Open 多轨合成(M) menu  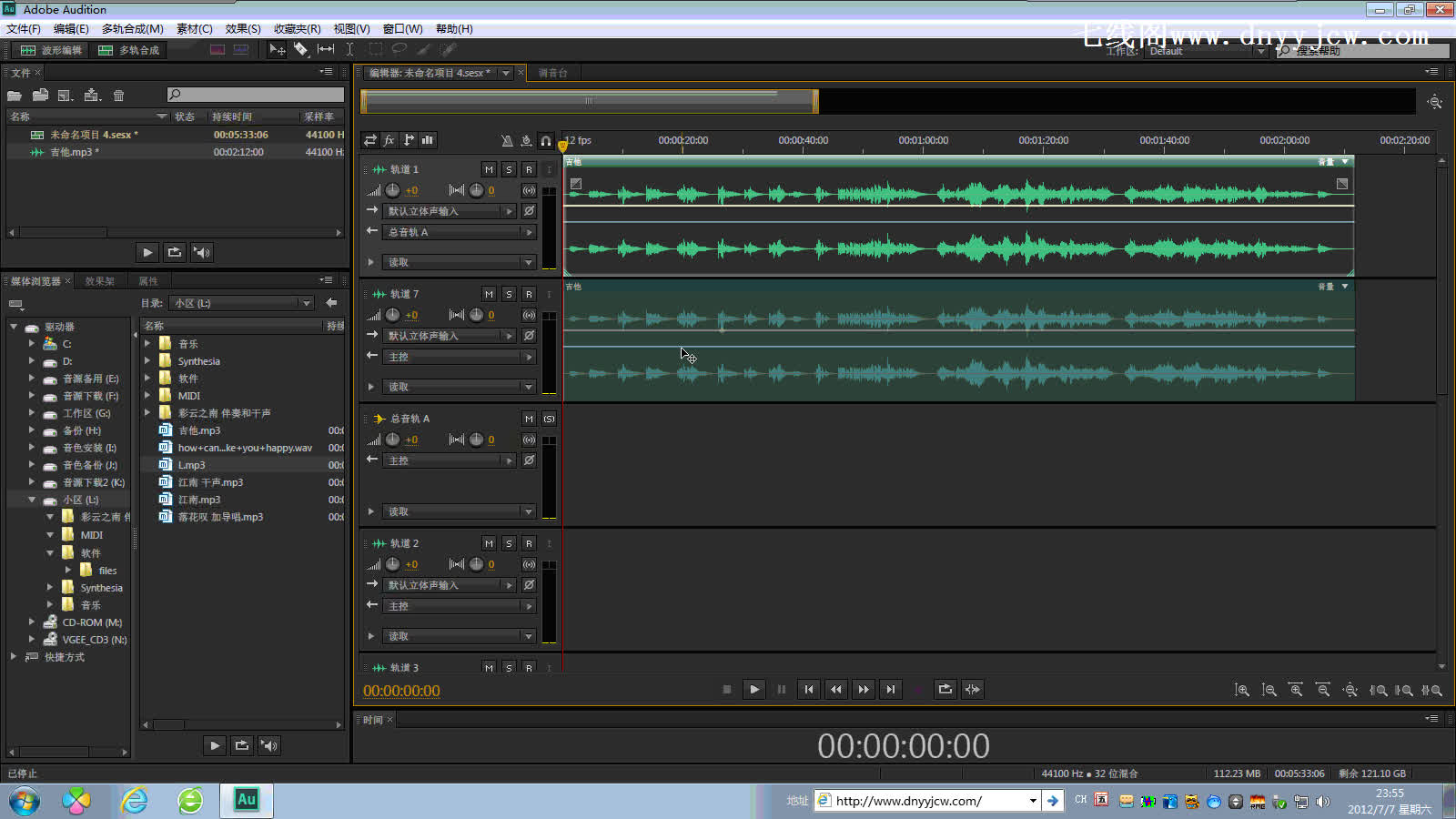(133, 28)
